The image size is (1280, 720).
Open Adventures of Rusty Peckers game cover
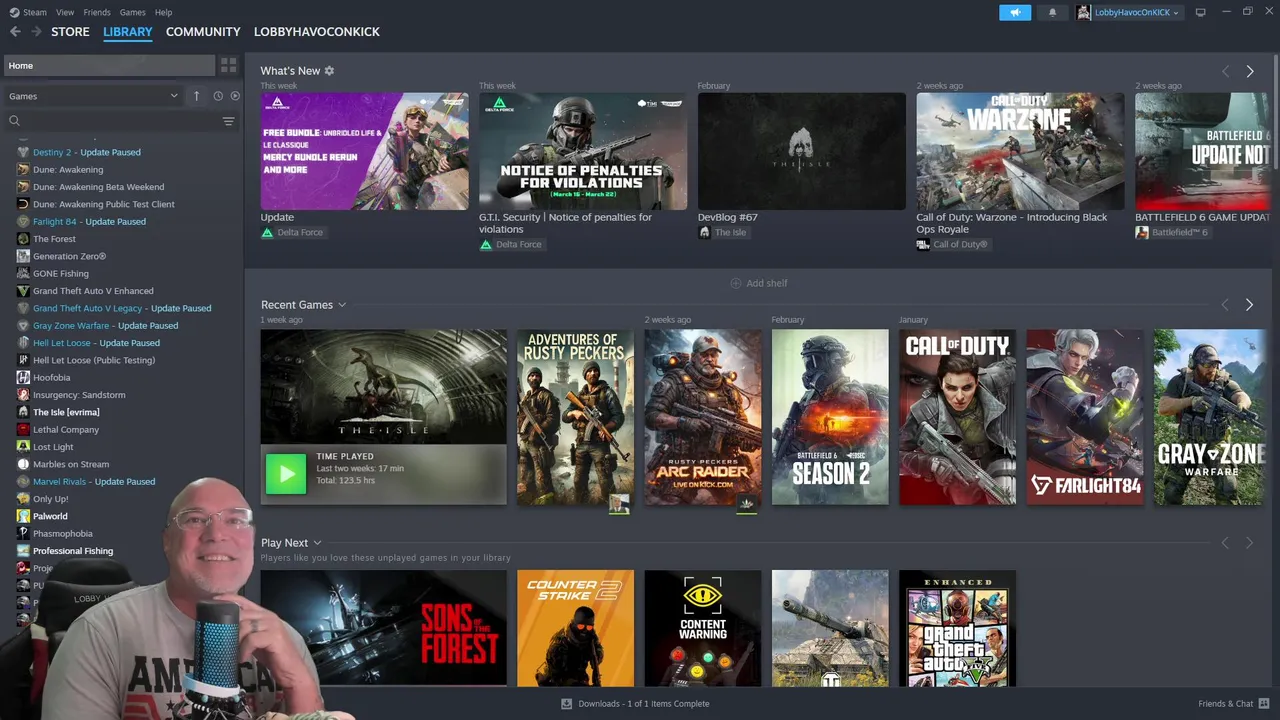[x=575, y=417]
